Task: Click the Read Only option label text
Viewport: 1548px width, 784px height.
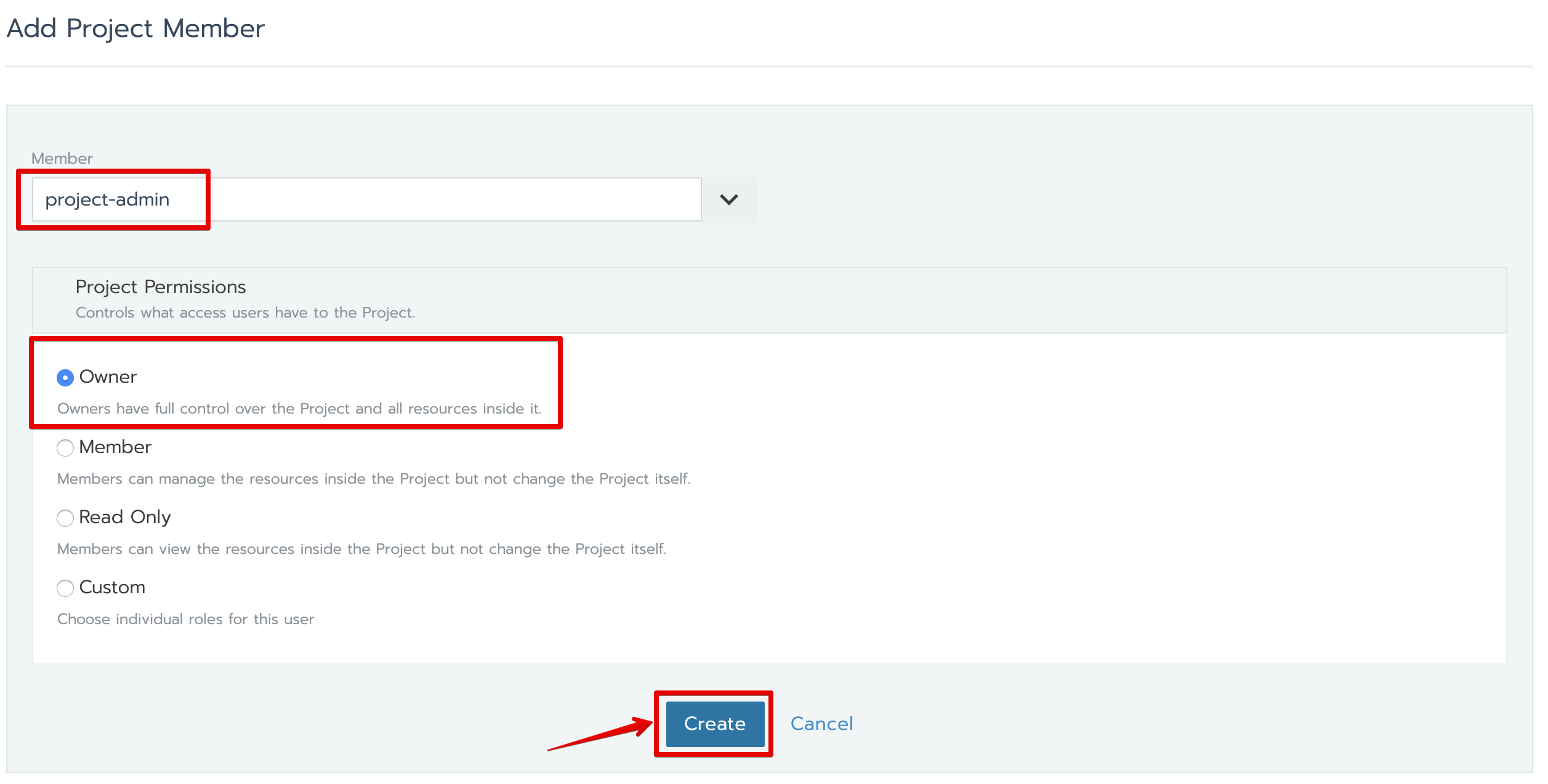Action: (125, 517)
